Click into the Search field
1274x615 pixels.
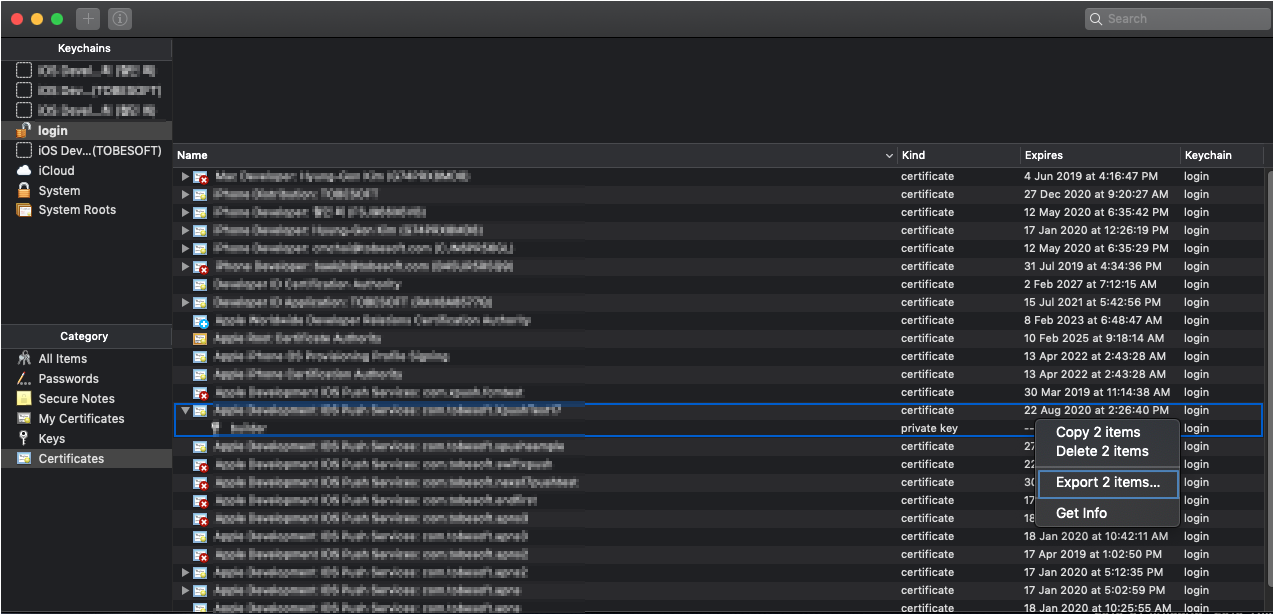tap(1177, 18)
